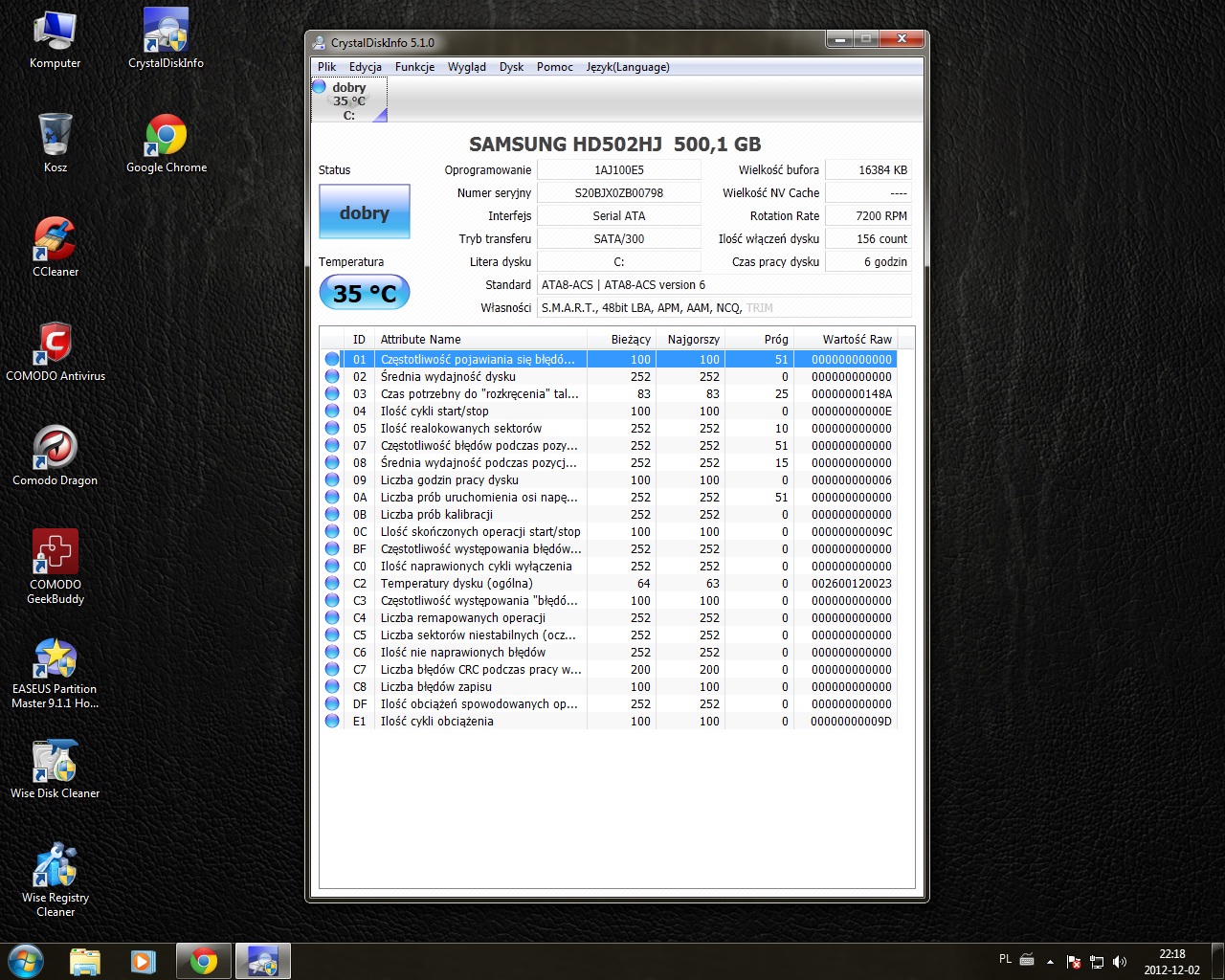Select row 'Liczba prób kalibracji'
Screen dimensions: 1225x980
point(610,514)
